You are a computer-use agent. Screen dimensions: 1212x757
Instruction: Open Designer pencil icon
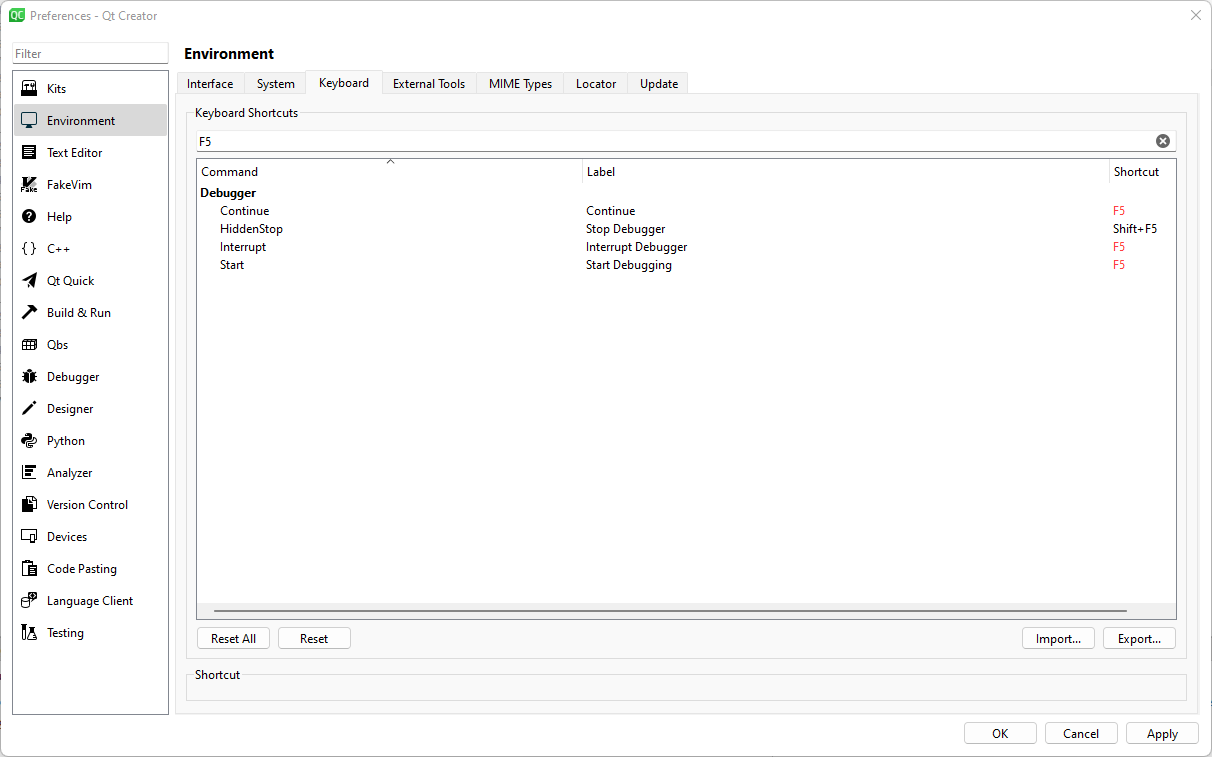[x=29, y=409]
